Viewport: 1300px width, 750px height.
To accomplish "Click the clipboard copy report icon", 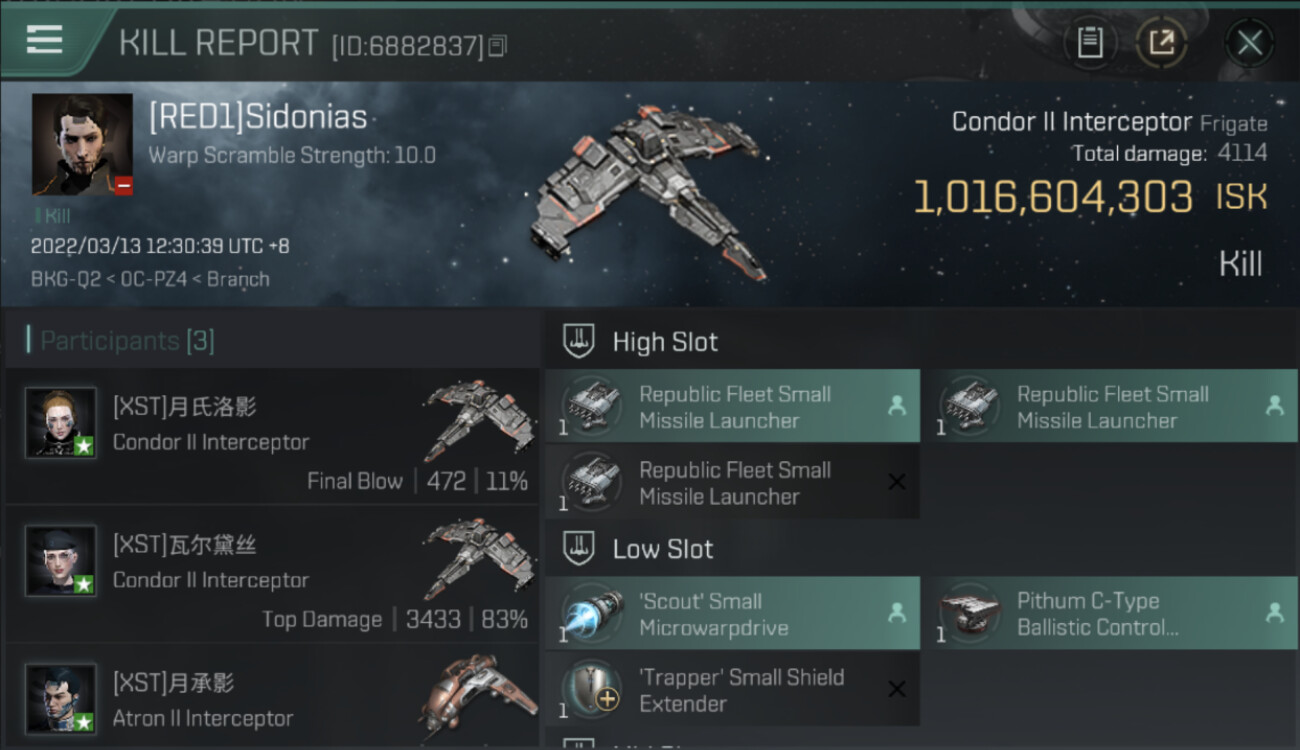I will [1090, 42].
